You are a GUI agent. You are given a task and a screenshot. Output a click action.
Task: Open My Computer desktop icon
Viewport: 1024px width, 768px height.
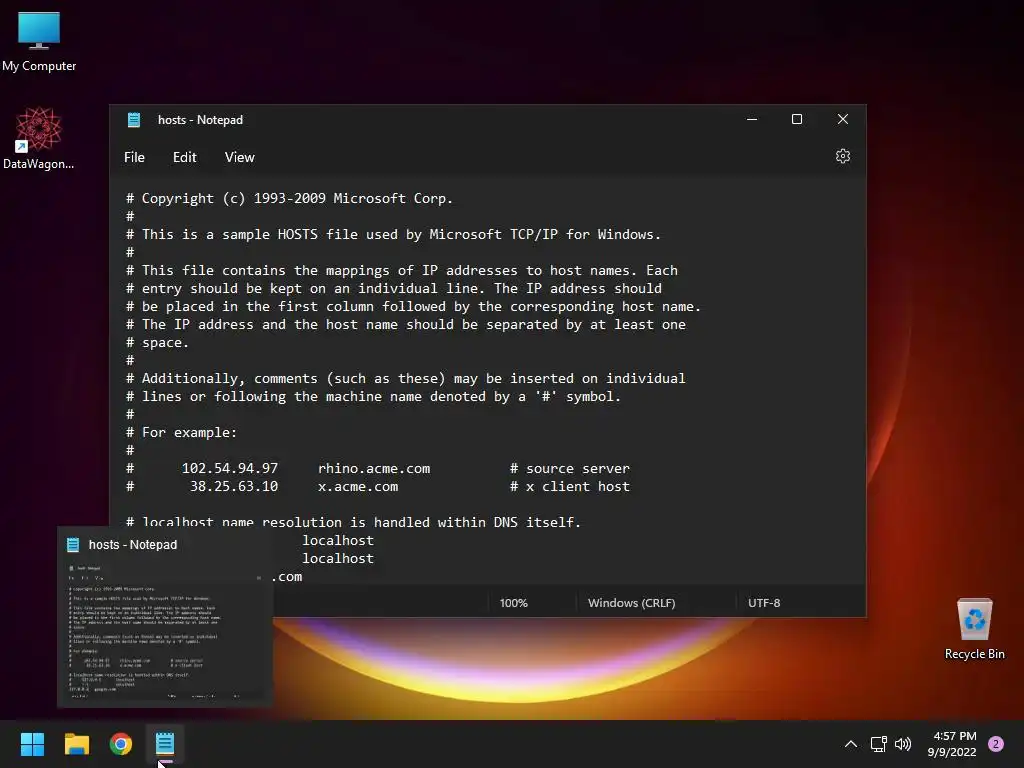coord(39,42)
